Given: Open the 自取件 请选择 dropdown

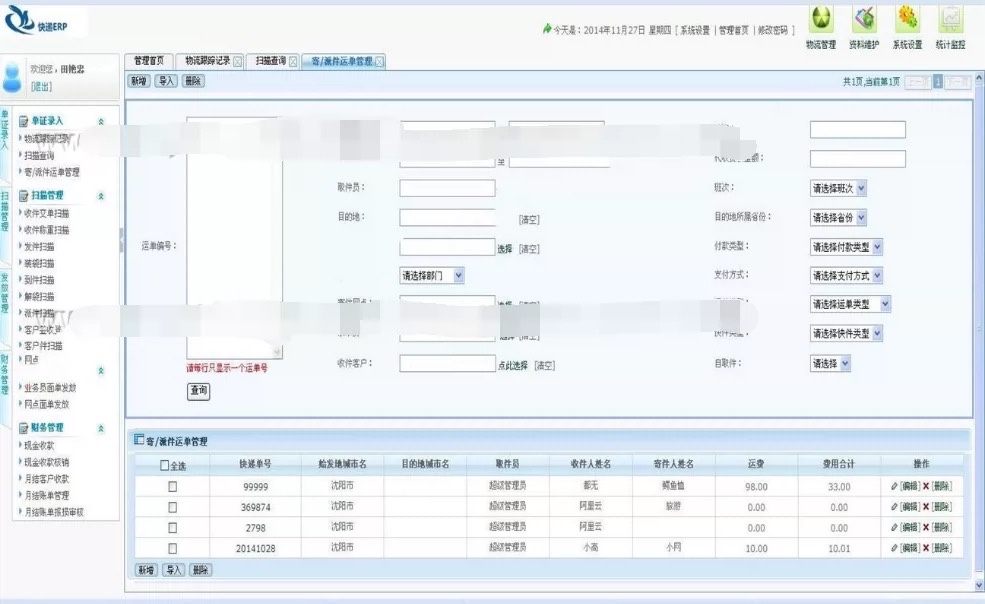Looking at the screenshot, I should tap(830, 363).
